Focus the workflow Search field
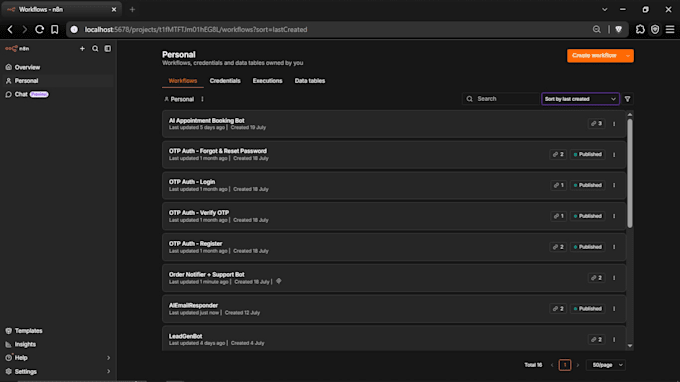Image resolution: width=680 pixels, height=382 pixels. point(500,99)
